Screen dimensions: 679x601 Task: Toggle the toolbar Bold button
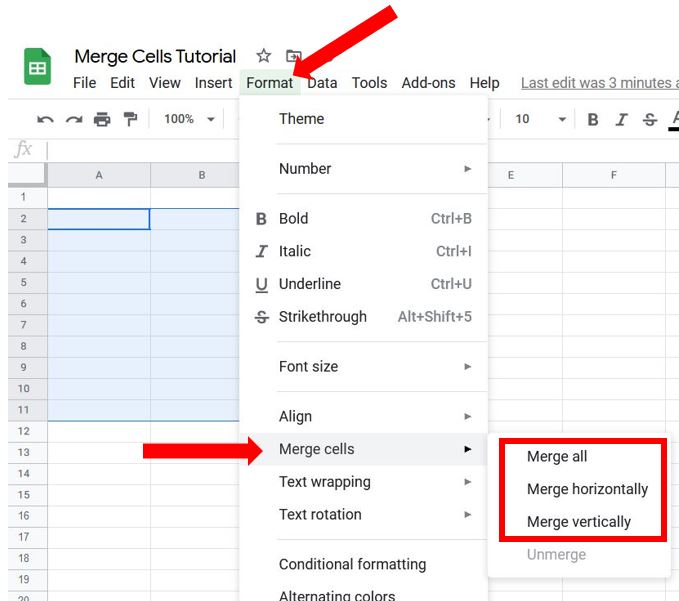[593, 119]
